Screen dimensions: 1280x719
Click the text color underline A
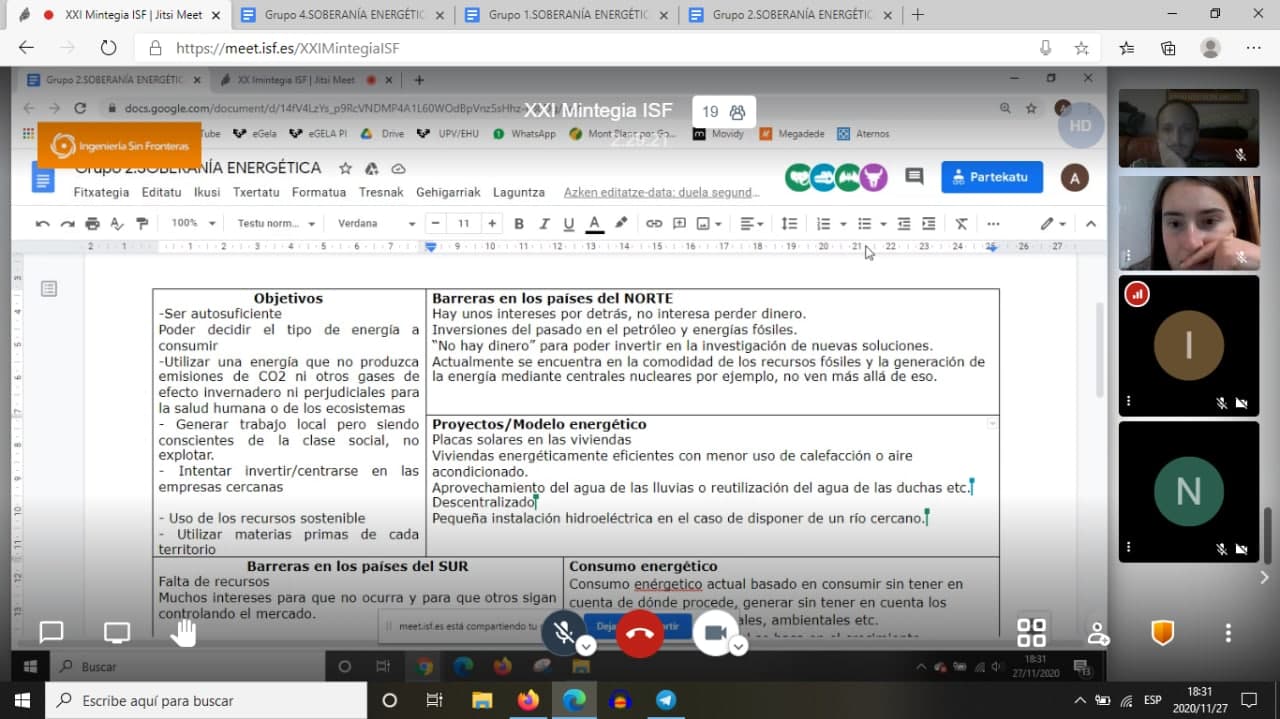tap(594, 224)
